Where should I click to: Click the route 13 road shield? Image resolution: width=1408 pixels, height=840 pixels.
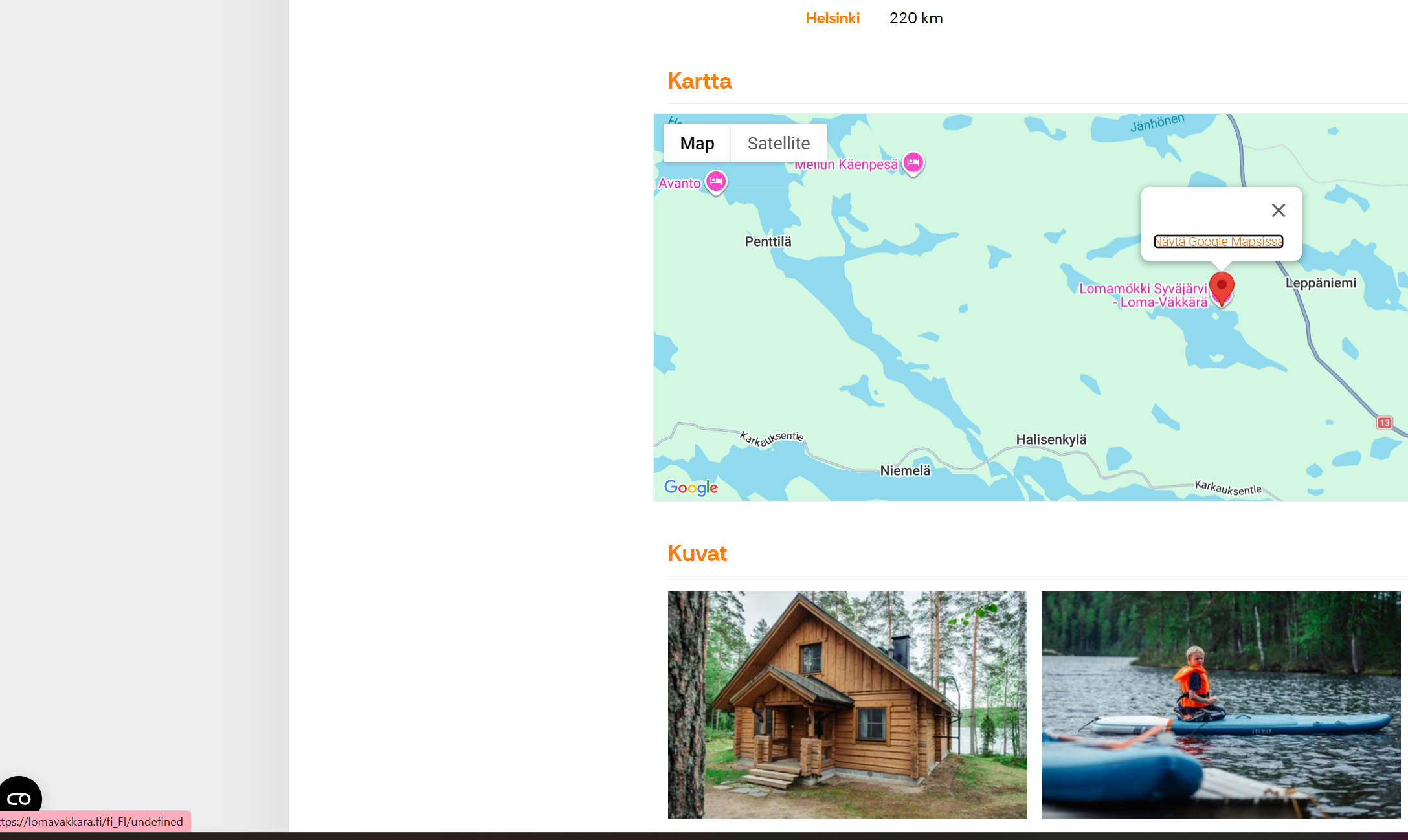pos(1384,423)
